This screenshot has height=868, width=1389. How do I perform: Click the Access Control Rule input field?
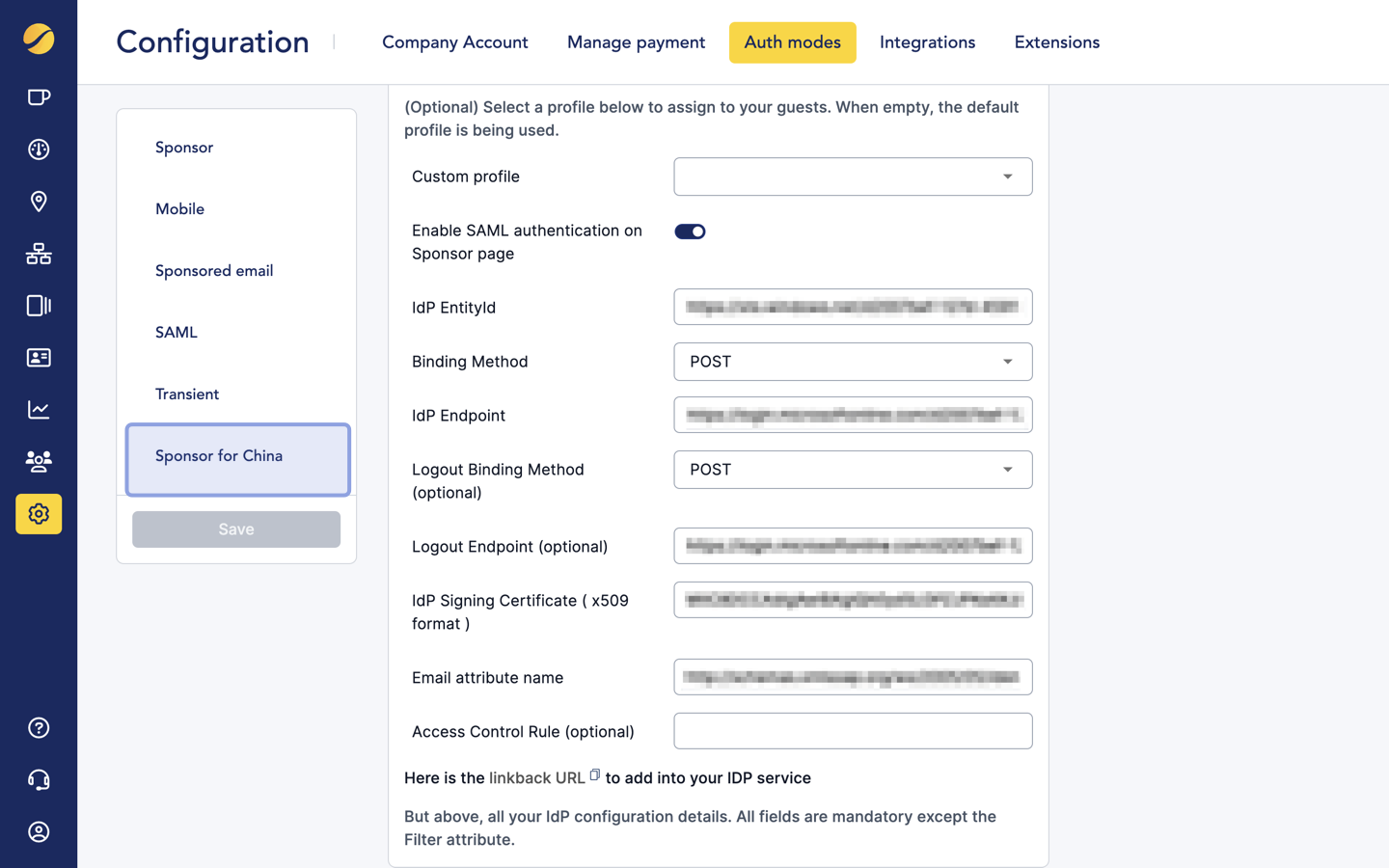coord(853,731)
